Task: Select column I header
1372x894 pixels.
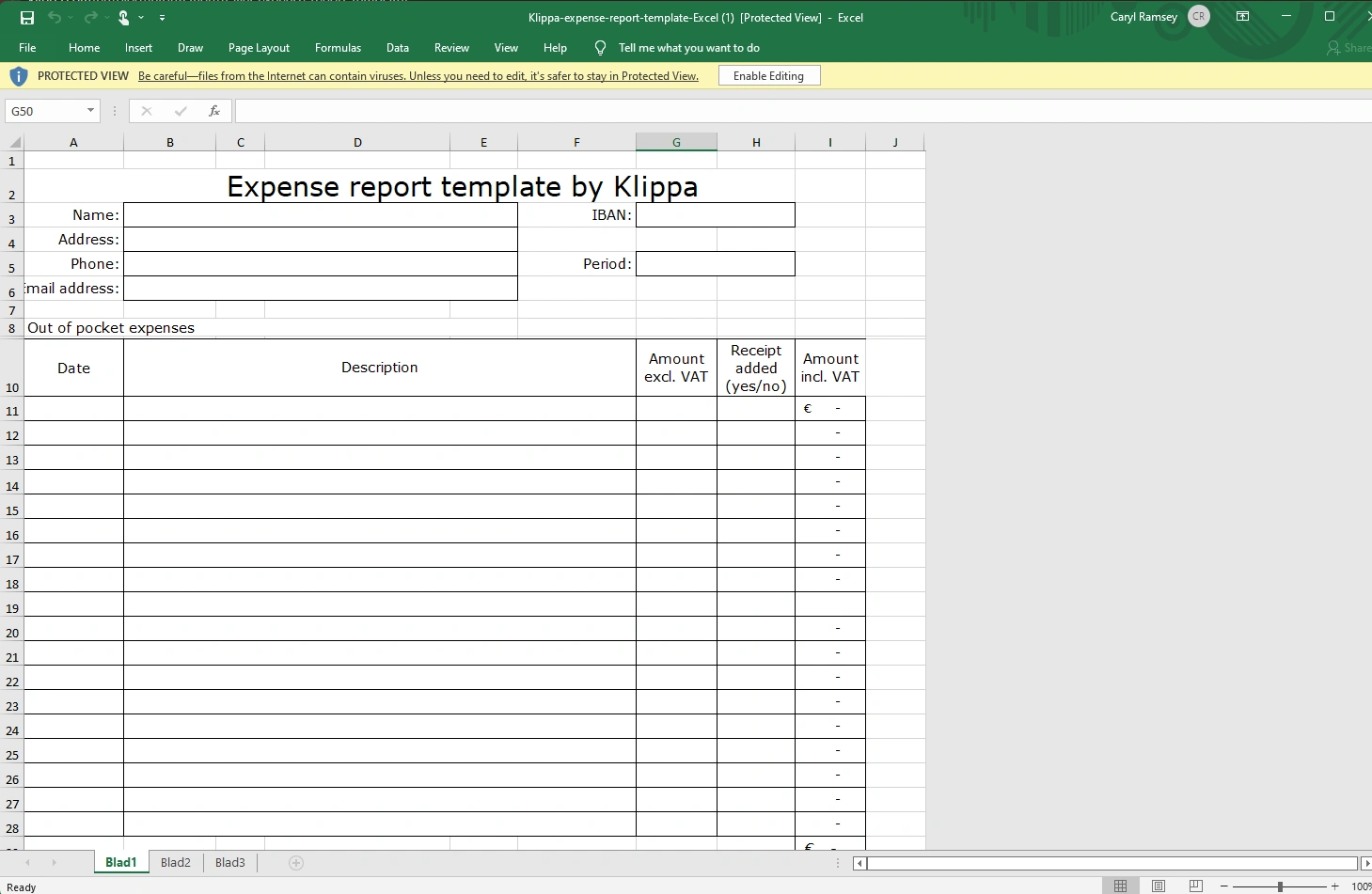Action: [830, 143]
